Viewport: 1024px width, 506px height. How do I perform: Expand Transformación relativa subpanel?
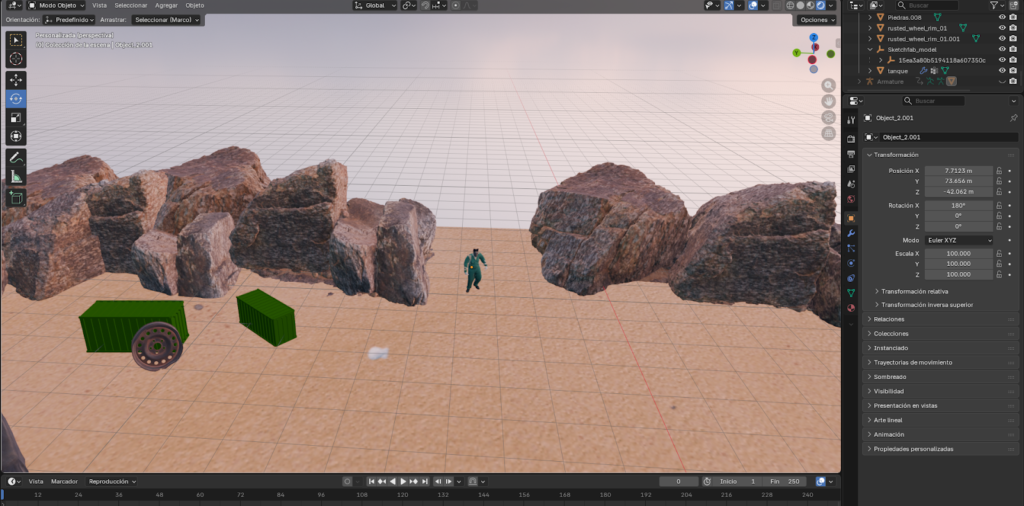(x=914, y=291)
